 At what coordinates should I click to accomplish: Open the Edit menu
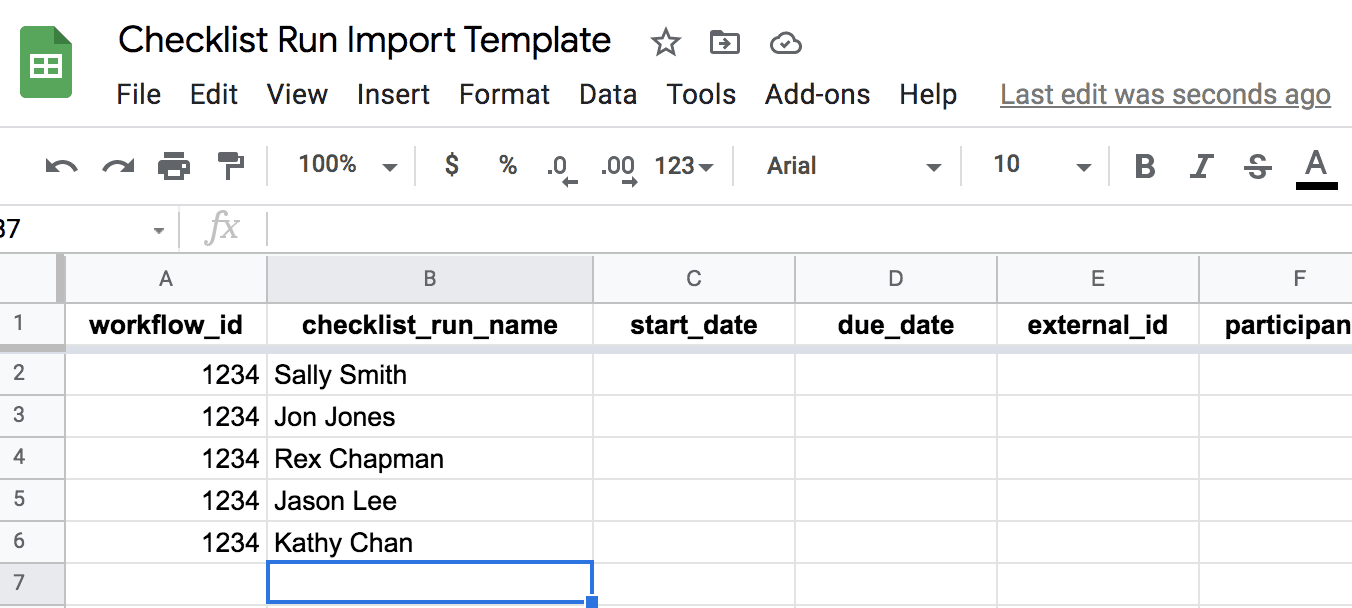214,95
